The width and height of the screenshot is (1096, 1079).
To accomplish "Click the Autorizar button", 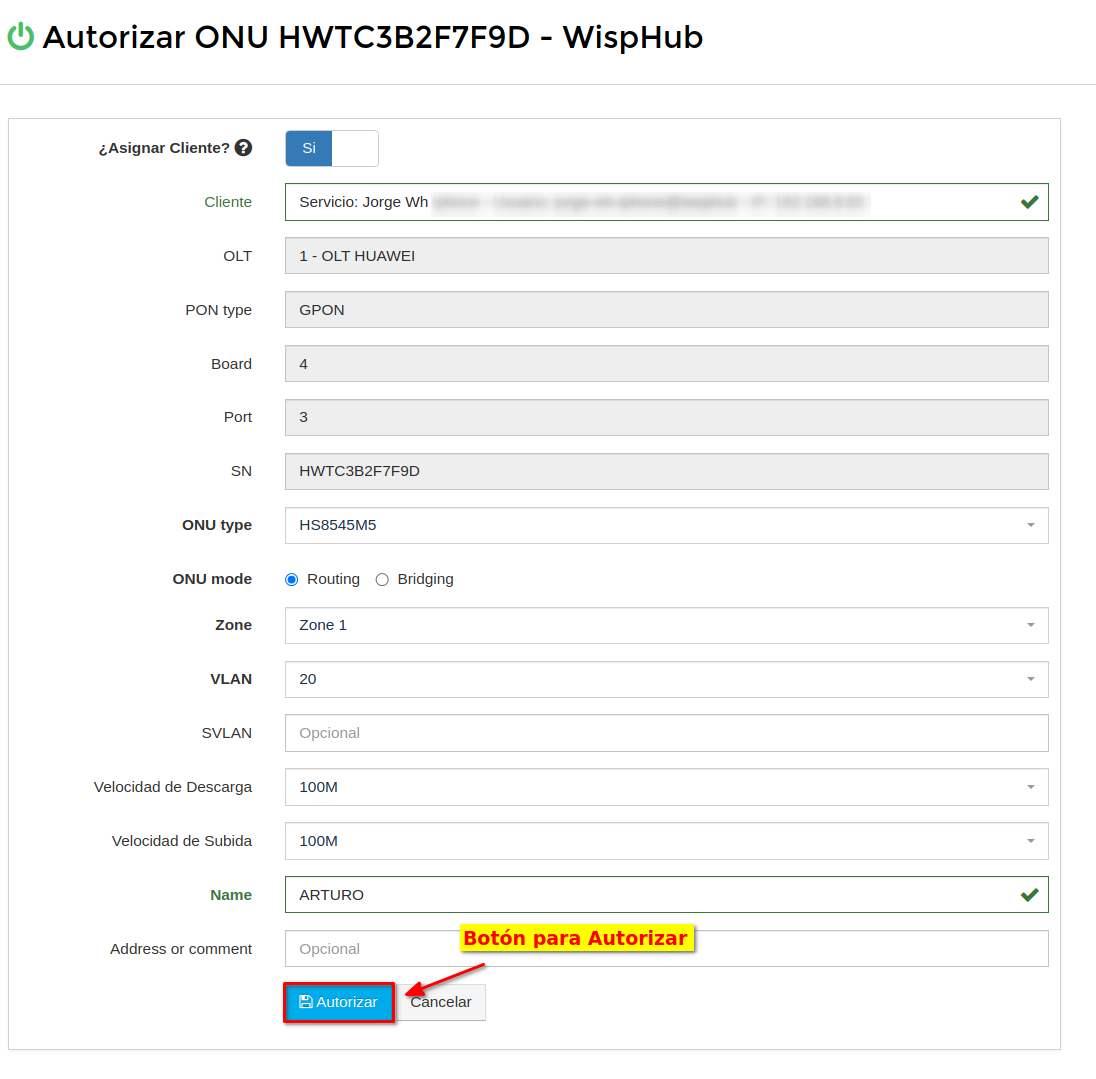I will click(339, 1002).
